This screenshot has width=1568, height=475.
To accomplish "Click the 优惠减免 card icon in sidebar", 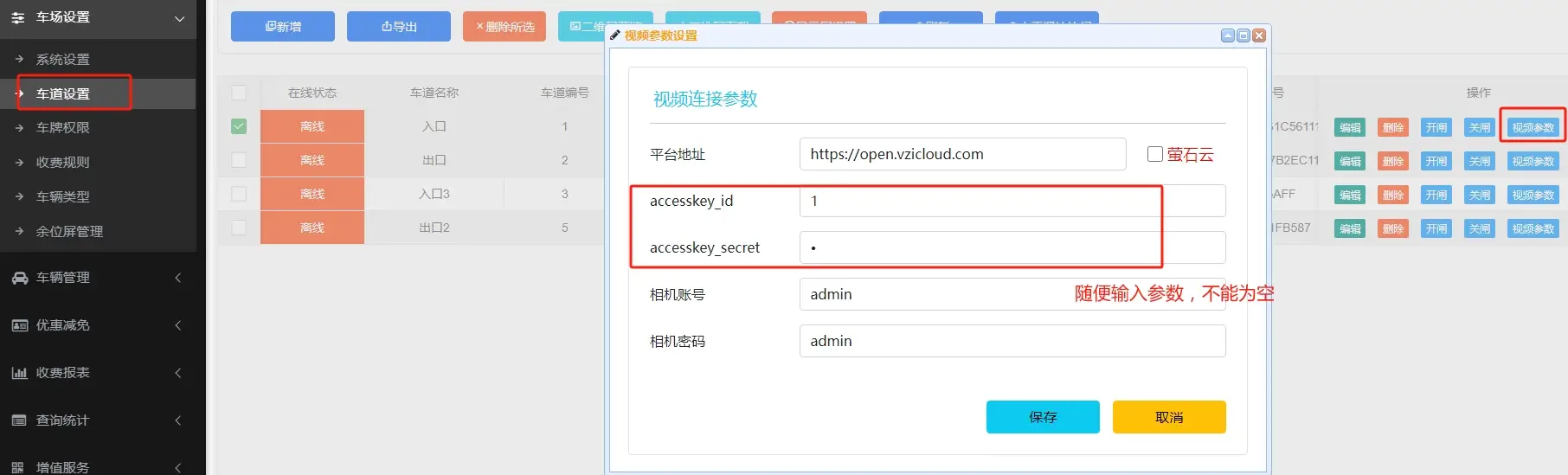I will coord(19,325).
